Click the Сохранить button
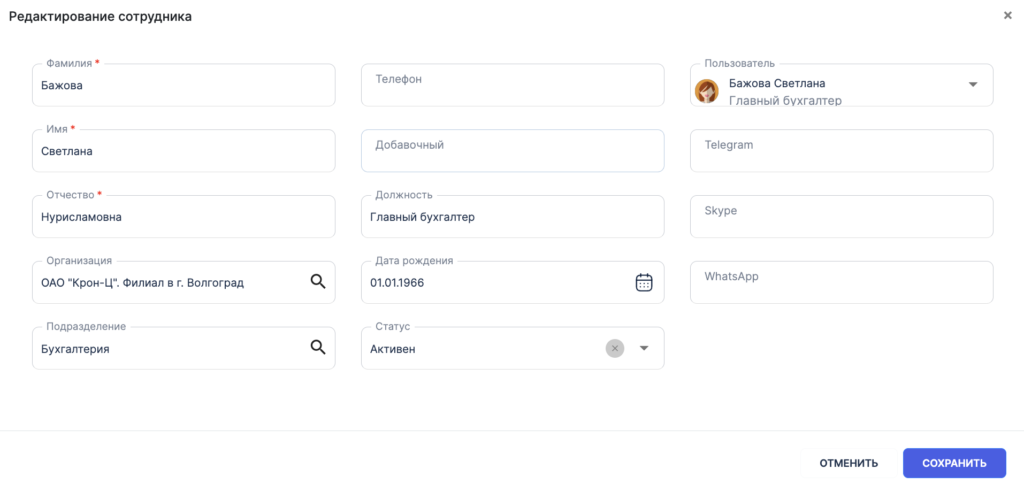The image size is (1024, 492). point(954,463)
